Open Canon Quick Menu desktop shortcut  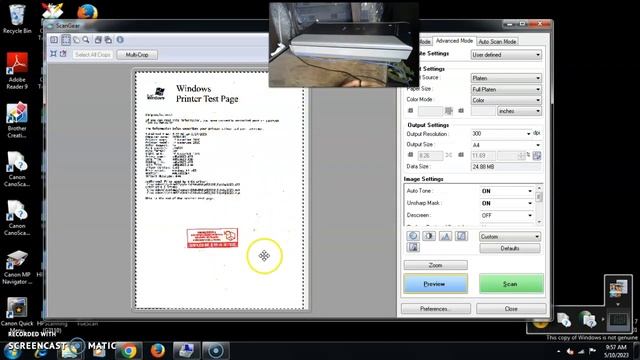[17, 314]
